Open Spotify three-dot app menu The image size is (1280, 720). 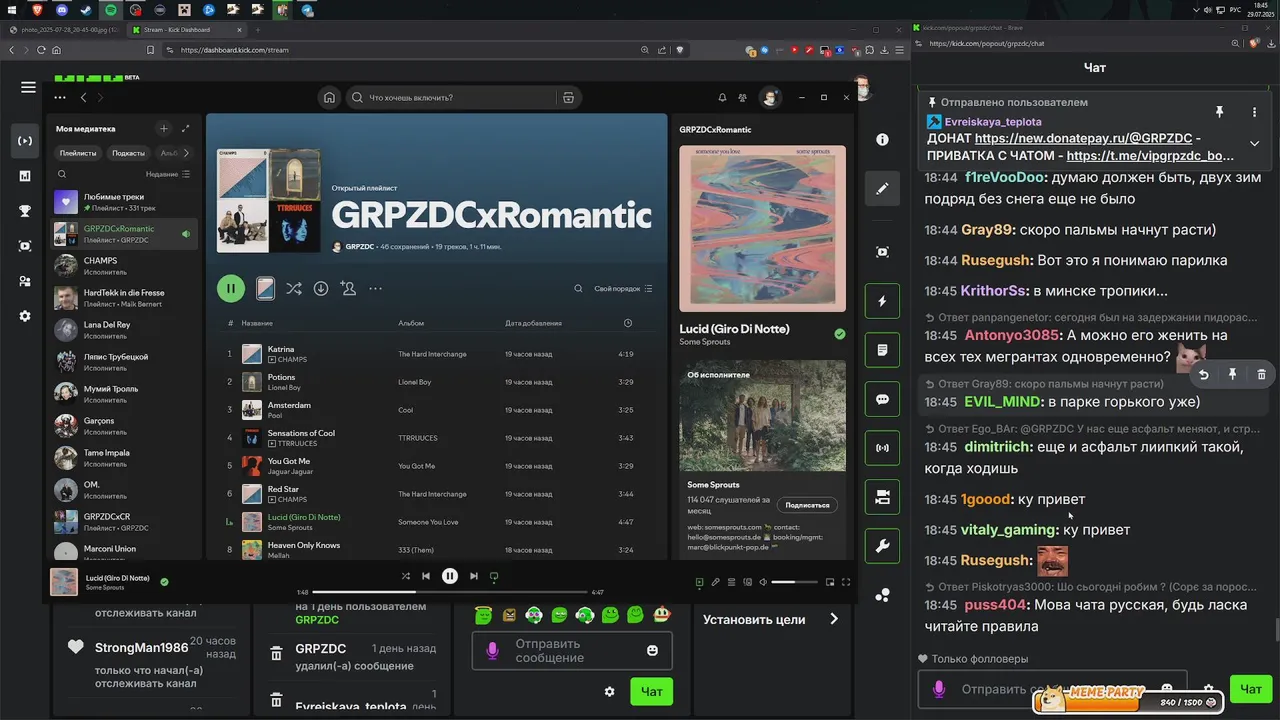(60, 97)
